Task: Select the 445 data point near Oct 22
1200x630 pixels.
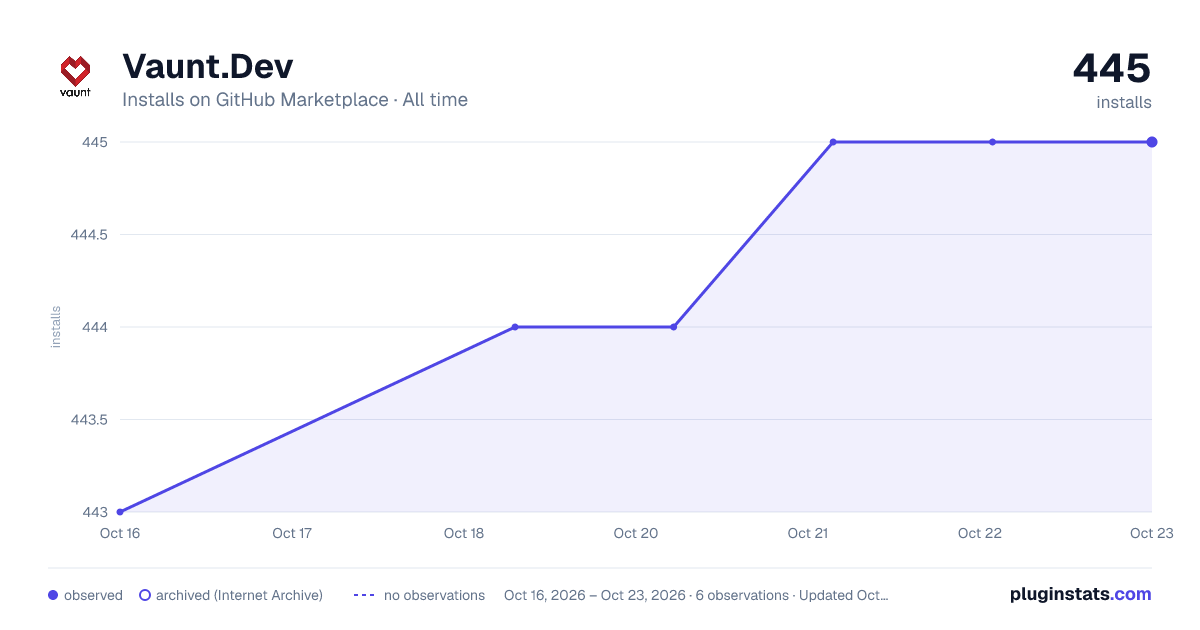Action: 992,142
